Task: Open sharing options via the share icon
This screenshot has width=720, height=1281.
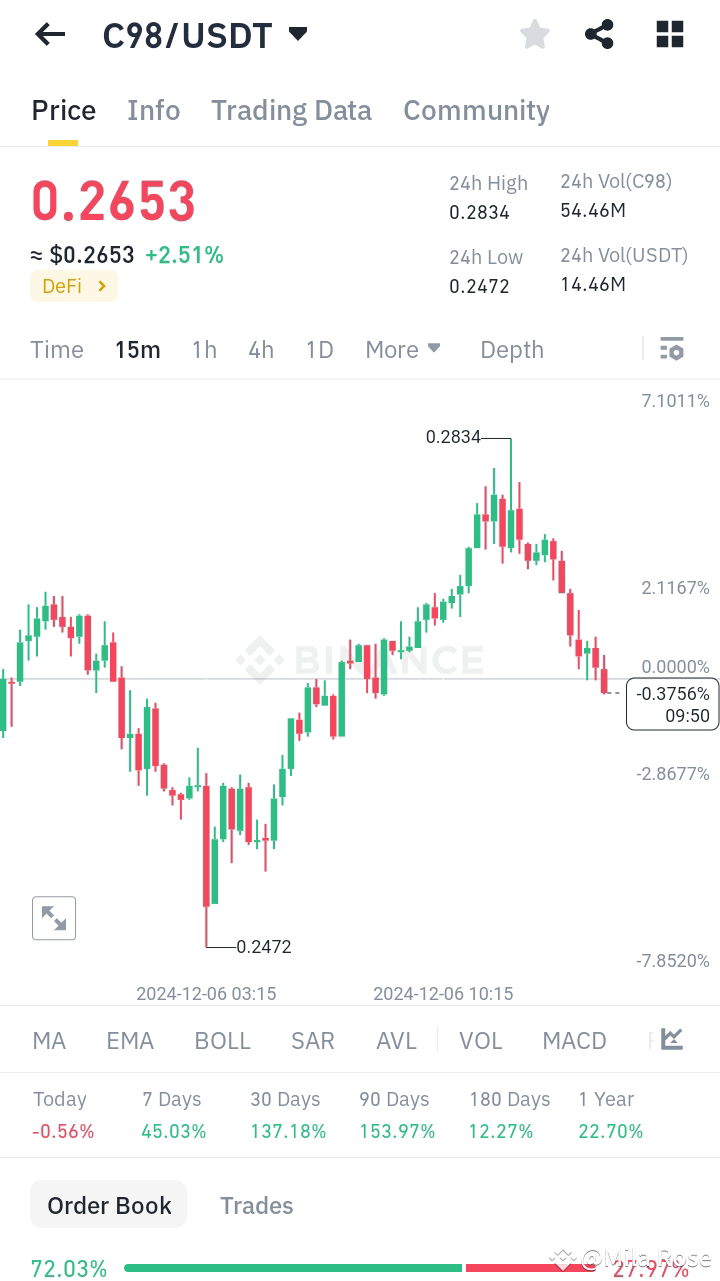Action: click(599, 34)
